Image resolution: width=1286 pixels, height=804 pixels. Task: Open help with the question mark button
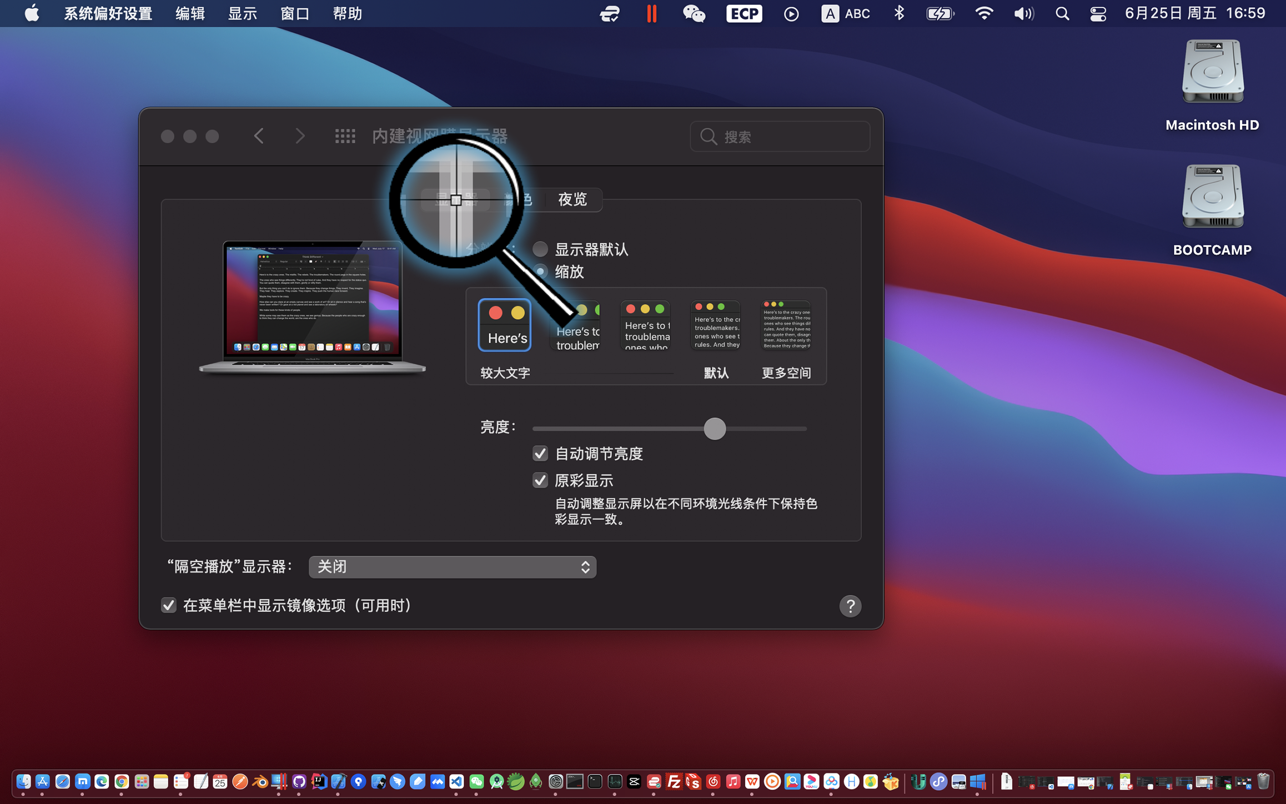850,606
